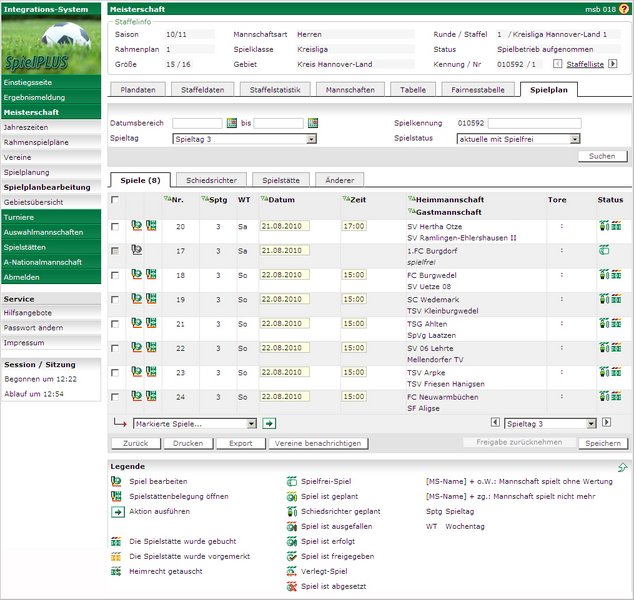Screen dimensions: 634x600
Task: Click Vereine benachrichtigen button
Action: tap(319, 443)
